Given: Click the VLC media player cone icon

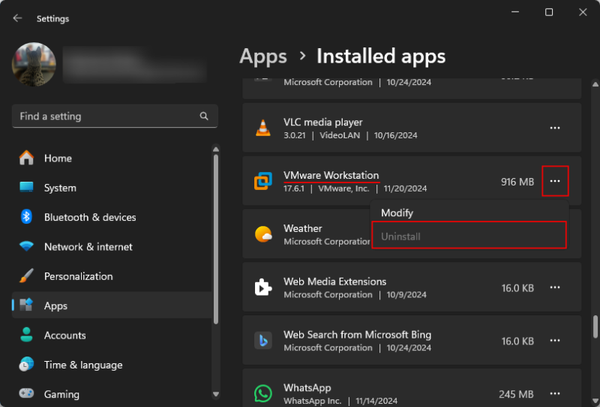Looking at the screenshot, I should click(263, 128).
